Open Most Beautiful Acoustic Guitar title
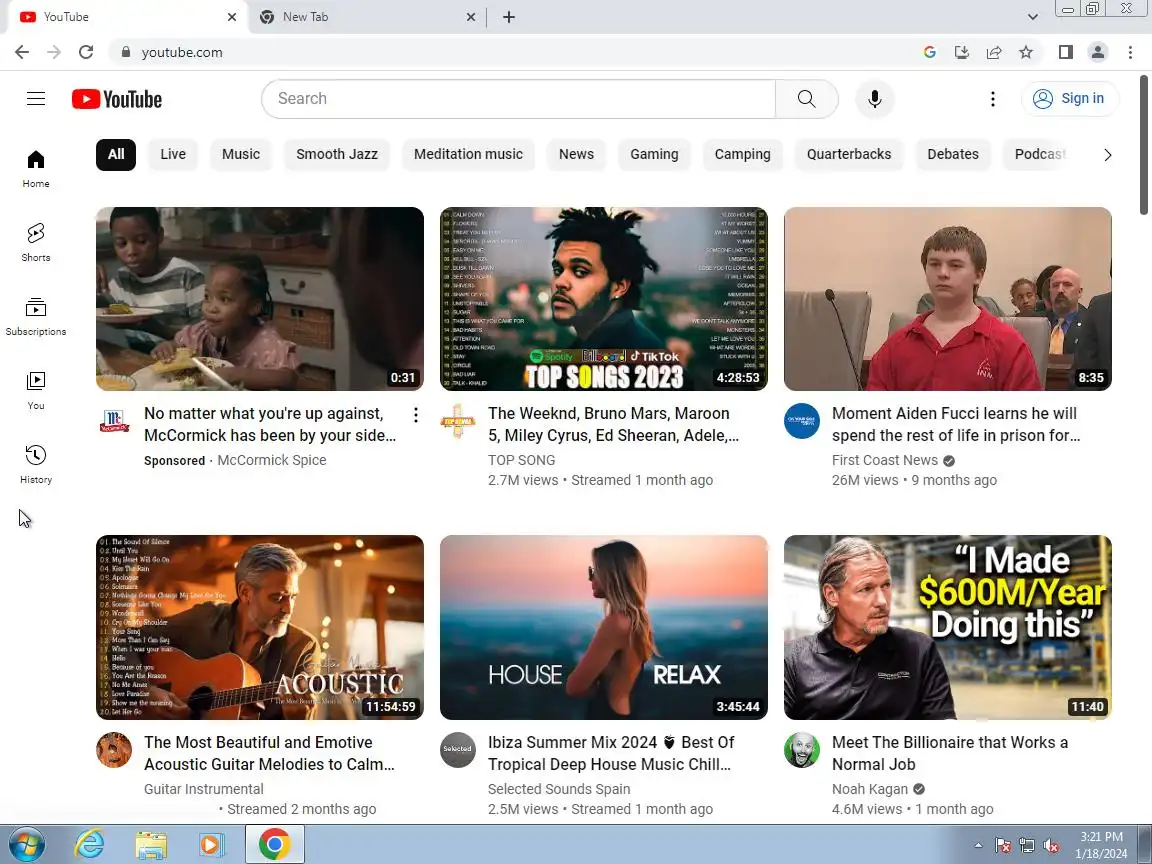Image resolution: width=1152 pixels, height=864 pixels. [269, 753]
